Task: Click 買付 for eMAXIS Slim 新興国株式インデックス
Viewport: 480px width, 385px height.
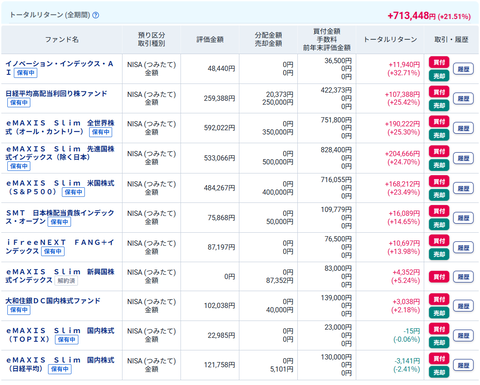Action: (439, 277)
